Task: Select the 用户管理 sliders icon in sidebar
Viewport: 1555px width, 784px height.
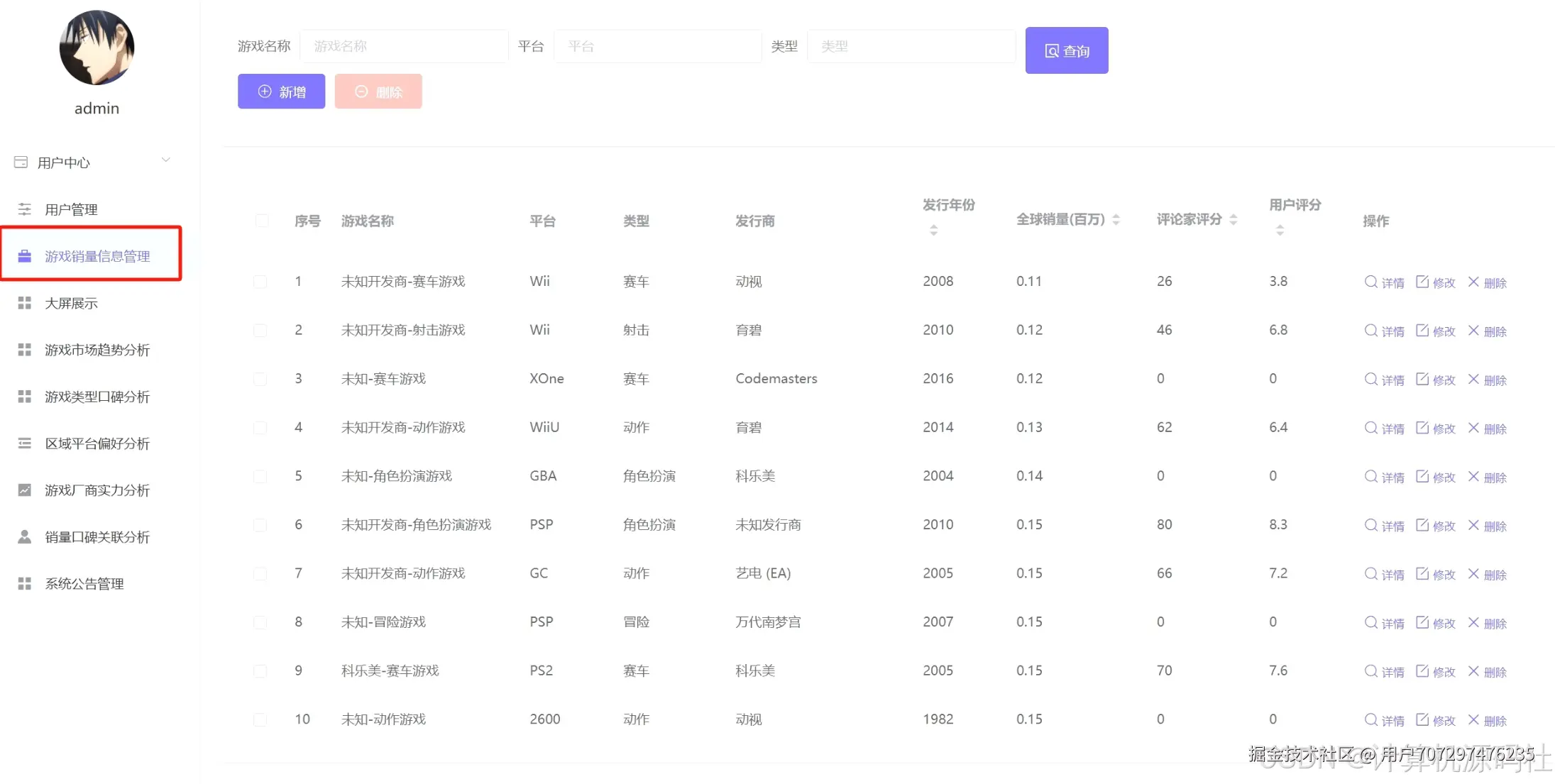Action: tap(24, 209)
